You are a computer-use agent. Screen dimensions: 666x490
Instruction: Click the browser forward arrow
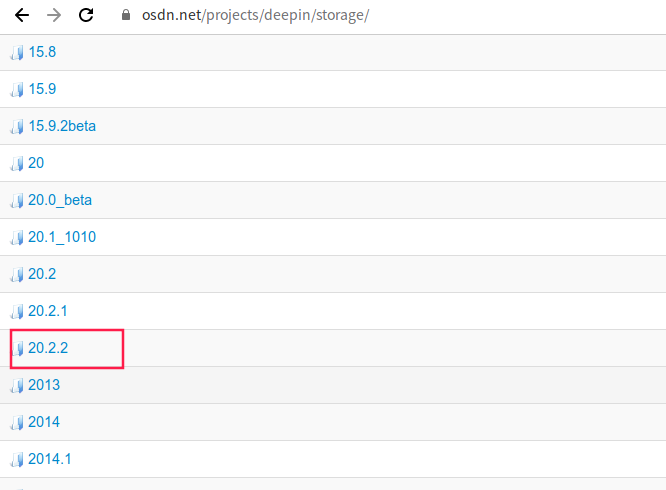(x=54, y=16)
